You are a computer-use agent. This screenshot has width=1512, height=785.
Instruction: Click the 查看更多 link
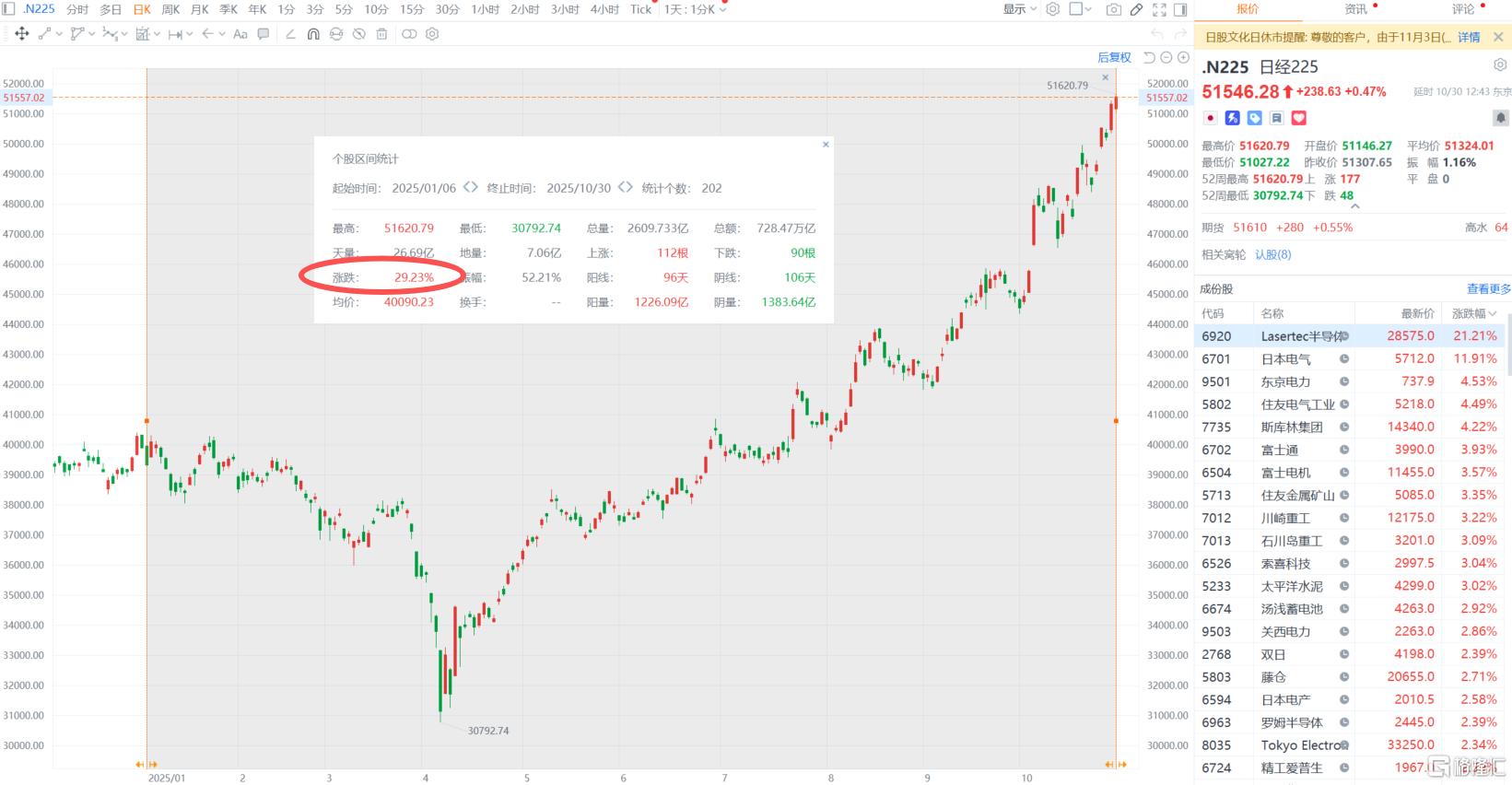1488,288
